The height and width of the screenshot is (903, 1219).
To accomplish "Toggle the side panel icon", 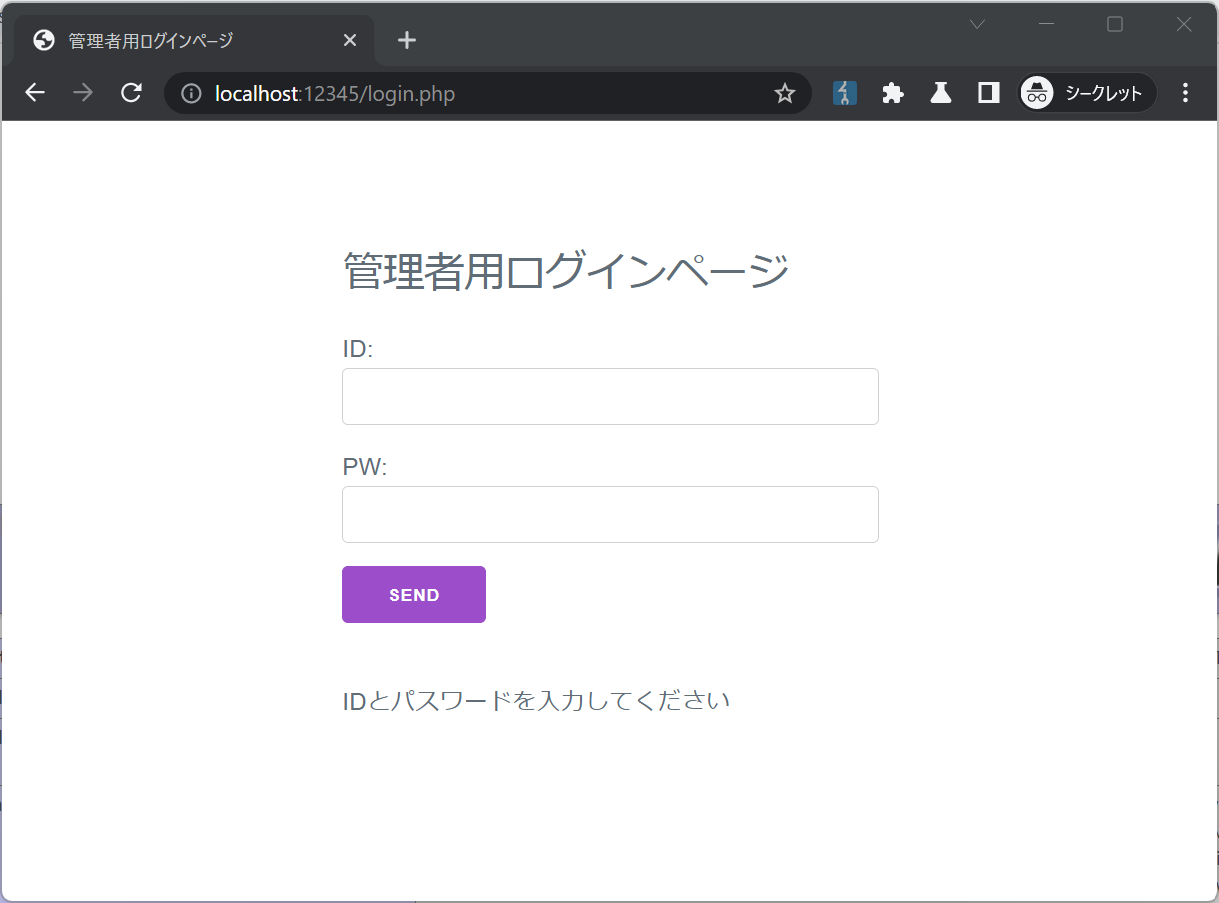I will (x=989, y=93).
